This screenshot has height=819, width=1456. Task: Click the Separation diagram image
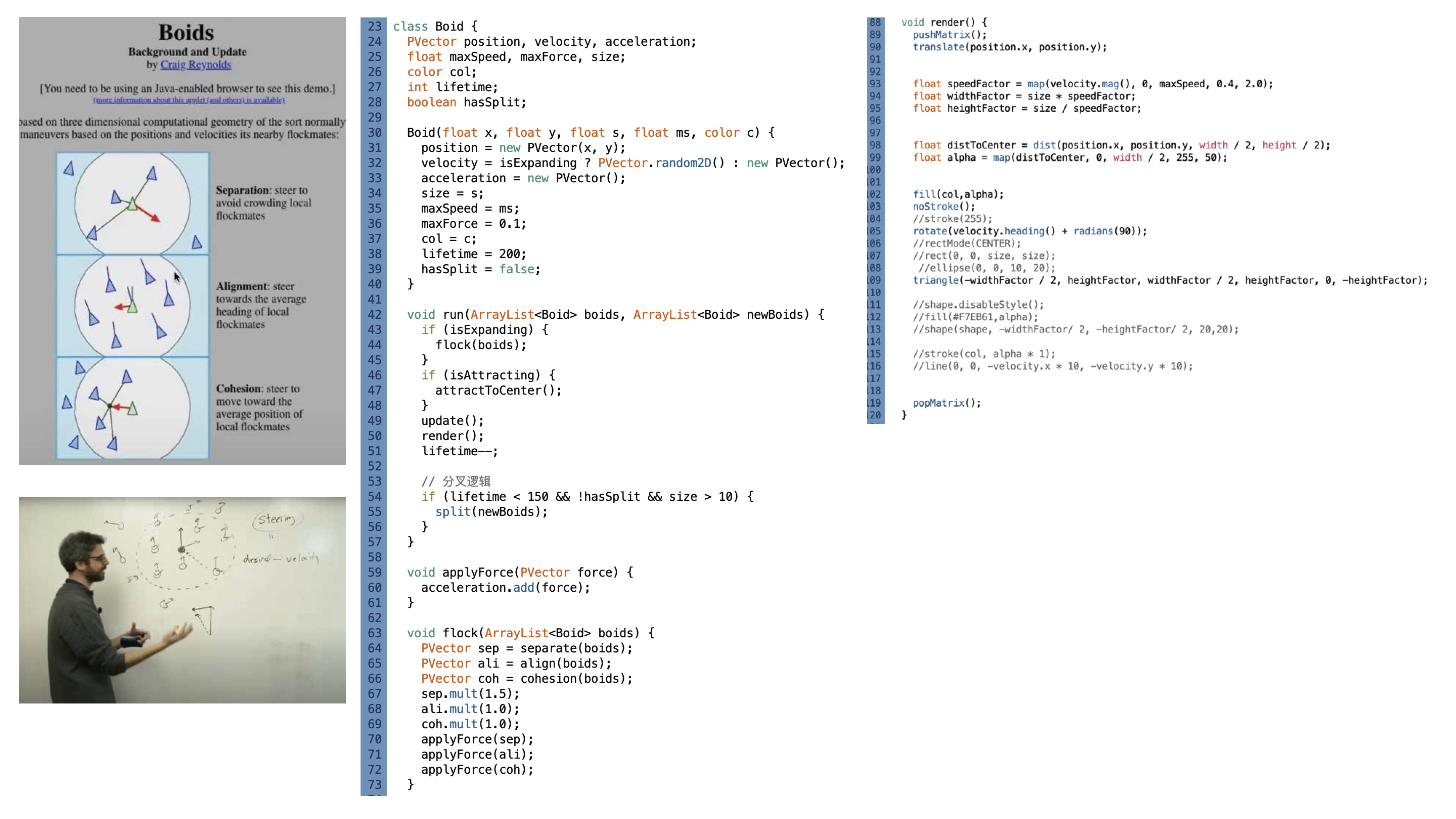[x=132, y=204]
